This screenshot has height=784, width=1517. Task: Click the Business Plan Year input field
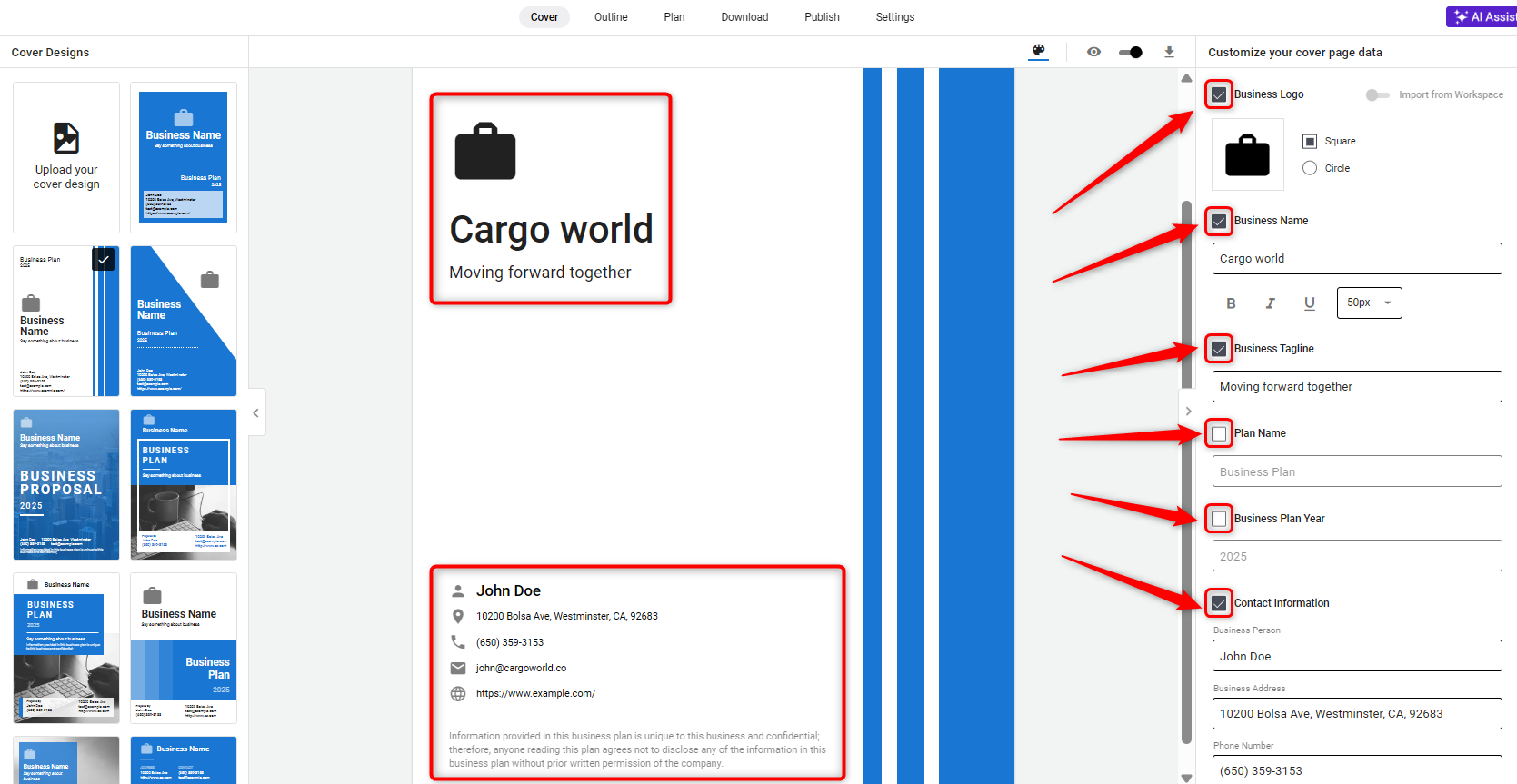click(1357, 556)
